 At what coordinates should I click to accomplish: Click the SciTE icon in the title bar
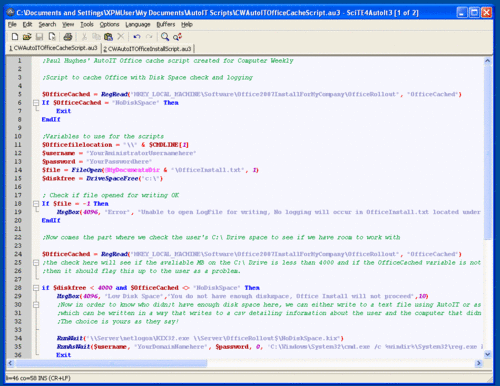click(x=11, y=13)
